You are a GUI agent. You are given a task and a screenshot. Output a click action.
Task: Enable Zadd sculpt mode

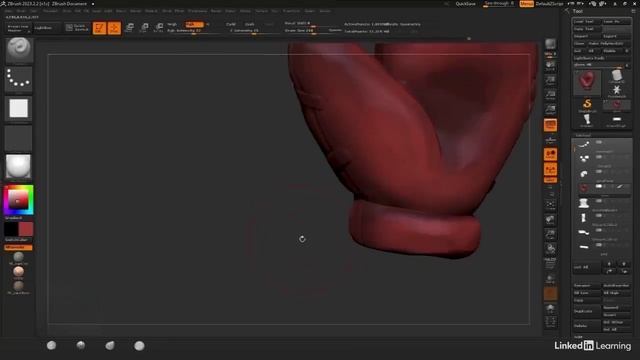(231, 24)
